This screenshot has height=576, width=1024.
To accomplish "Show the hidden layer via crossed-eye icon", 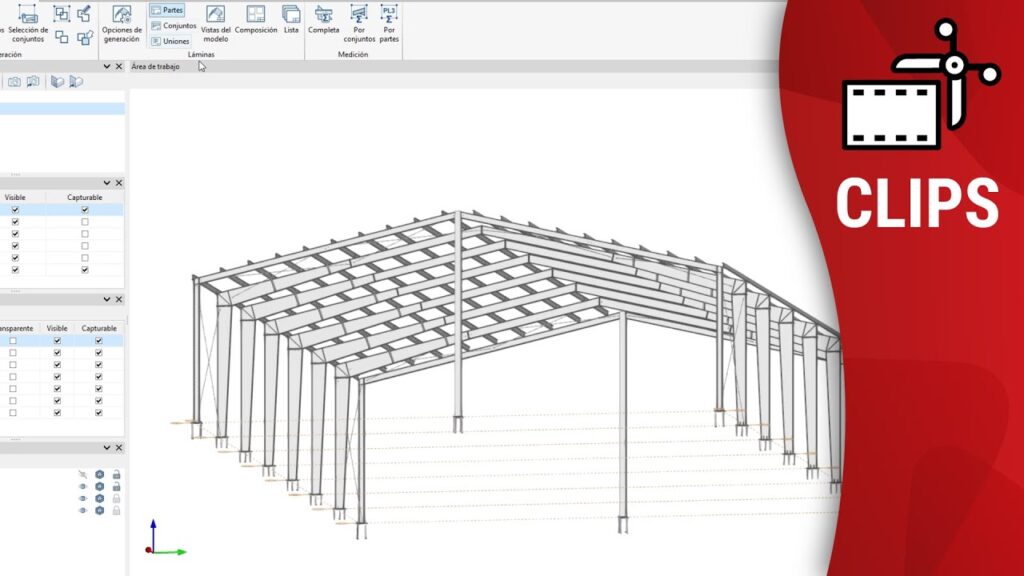I will point(83,474).
